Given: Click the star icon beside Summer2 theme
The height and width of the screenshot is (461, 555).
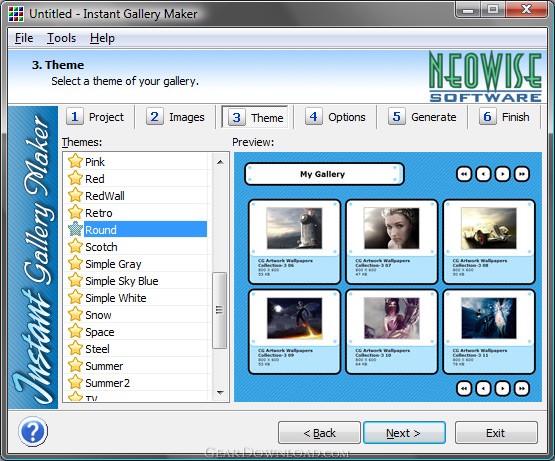Looking at the screenshot, I should coord(75,382).
